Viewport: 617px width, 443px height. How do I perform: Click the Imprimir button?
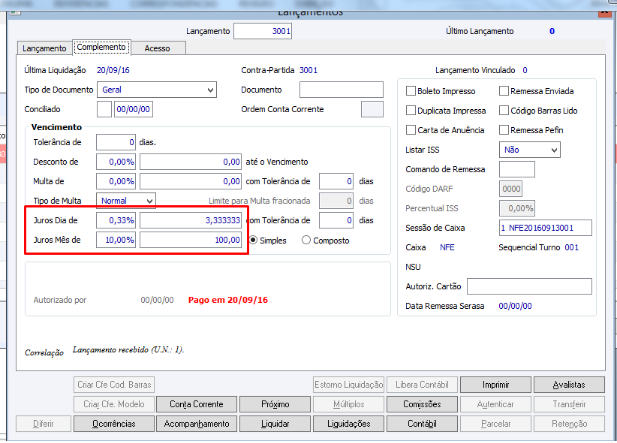coord(495,385)
